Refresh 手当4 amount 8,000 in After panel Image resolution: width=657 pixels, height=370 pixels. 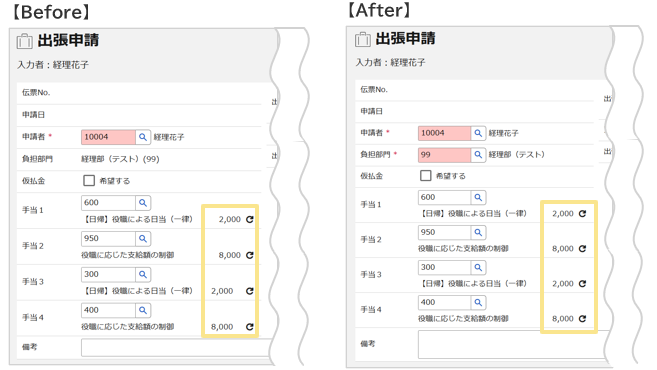coord(582,318)
